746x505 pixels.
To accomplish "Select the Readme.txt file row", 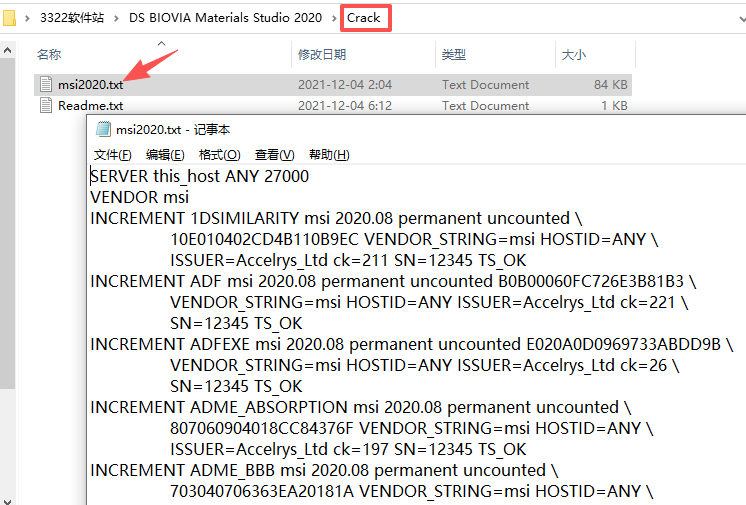I will click(x=90, y=106).
